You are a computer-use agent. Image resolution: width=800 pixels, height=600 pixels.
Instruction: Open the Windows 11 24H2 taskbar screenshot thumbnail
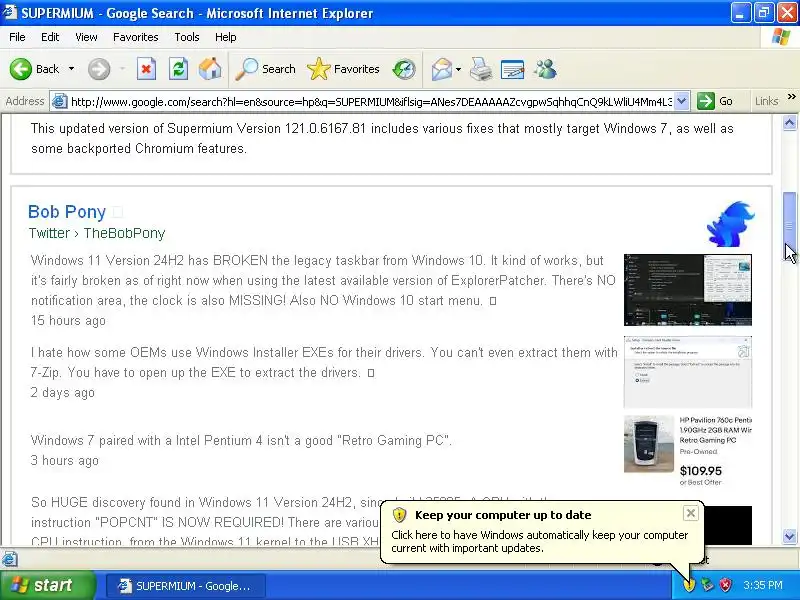(x=688, y=290)
